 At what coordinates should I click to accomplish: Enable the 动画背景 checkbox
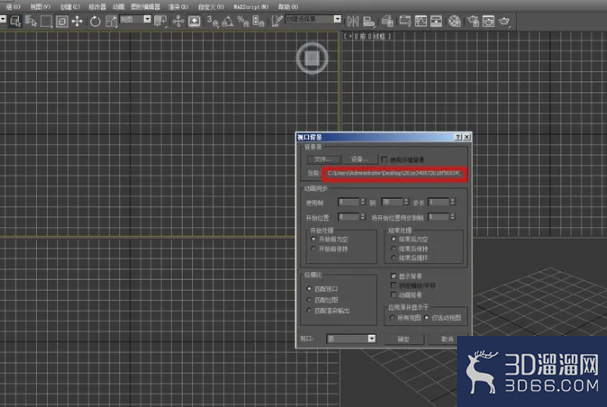point(394,295)
